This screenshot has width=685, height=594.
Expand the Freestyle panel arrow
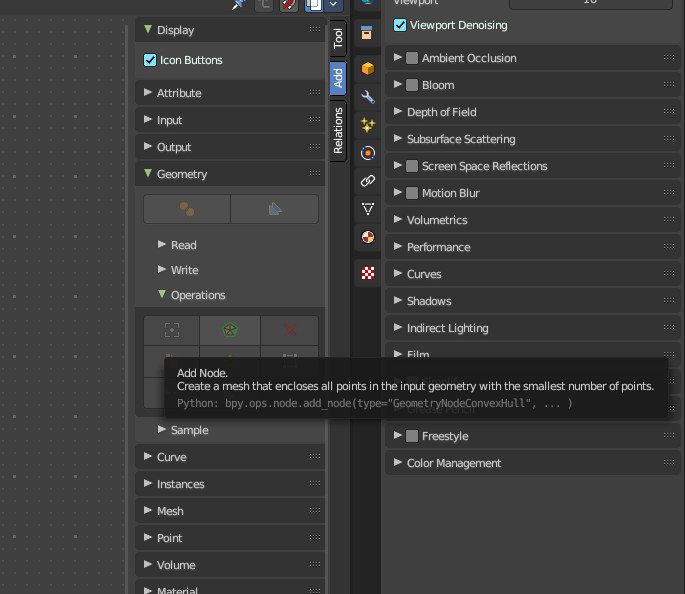[398, 435]
